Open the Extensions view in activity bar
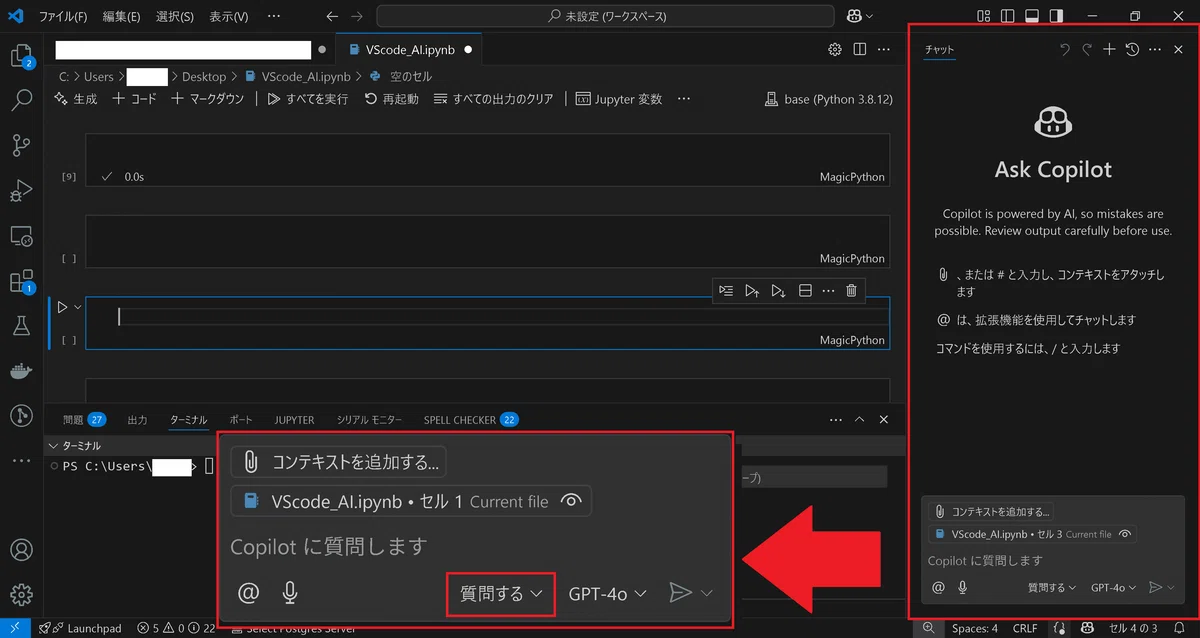The height and width of the screenshot is (638, 1200). pos(21,281)
